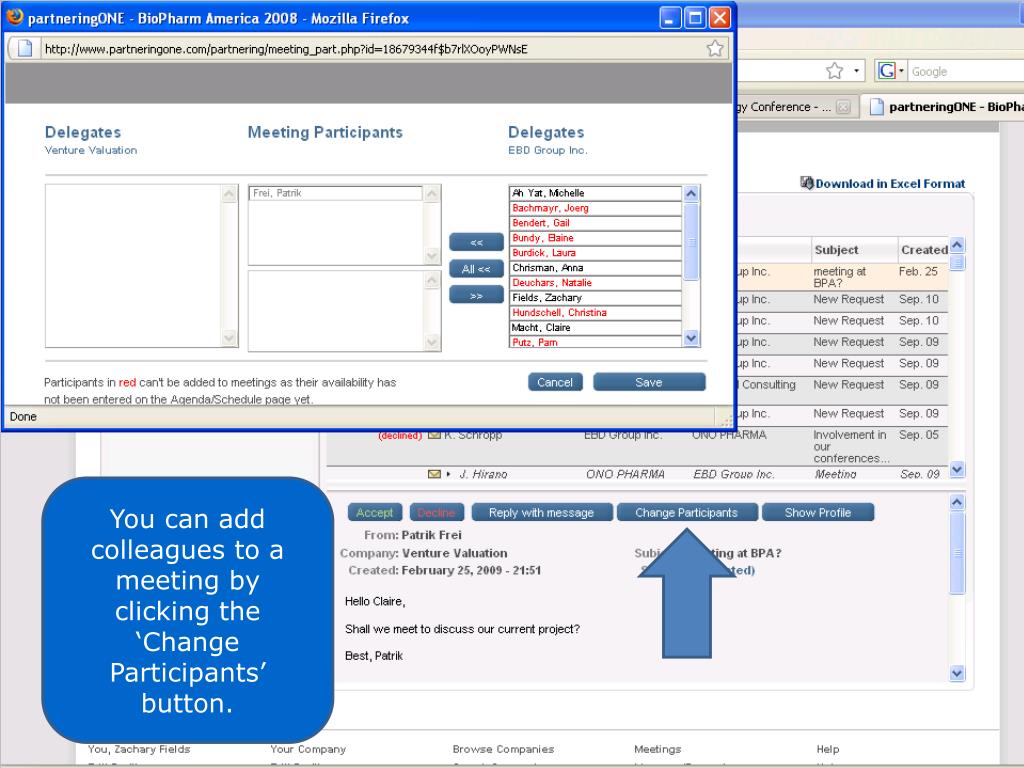The width and height of the screenshot is (1024, 768).
Task: Maximize the partneringONE popup window
Action: click(695, 18)
